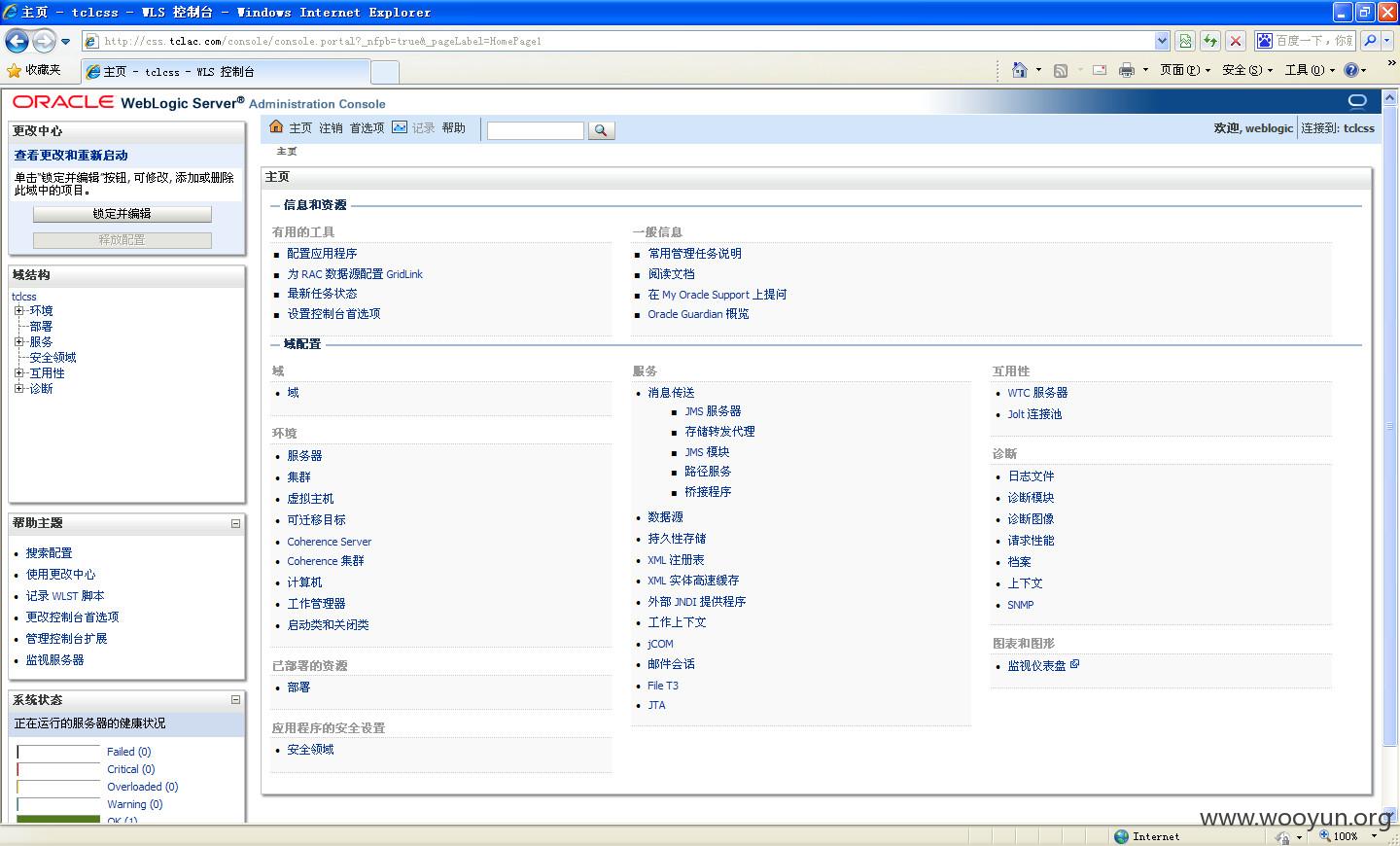Open the 服务器 environment link

click(x=304, y=456)
